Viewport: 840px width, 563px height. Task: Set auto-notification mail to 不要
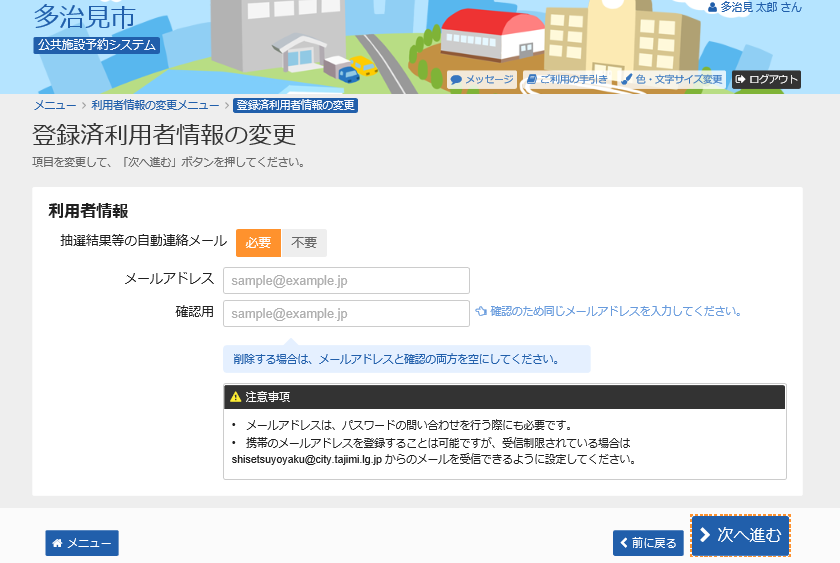tap(304, 243)
